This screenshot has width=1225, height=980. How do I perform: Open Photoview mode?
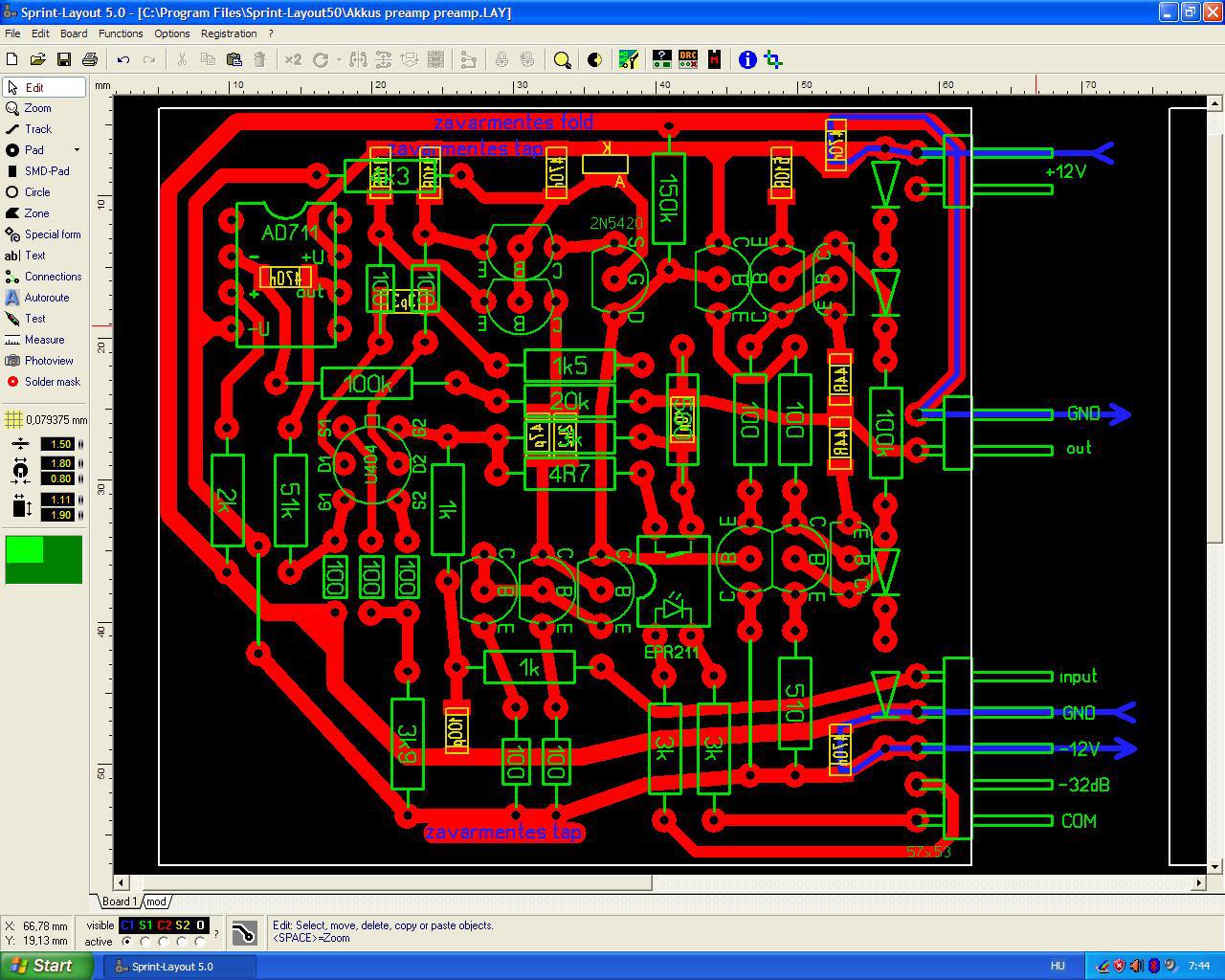(x=44, y=361)
